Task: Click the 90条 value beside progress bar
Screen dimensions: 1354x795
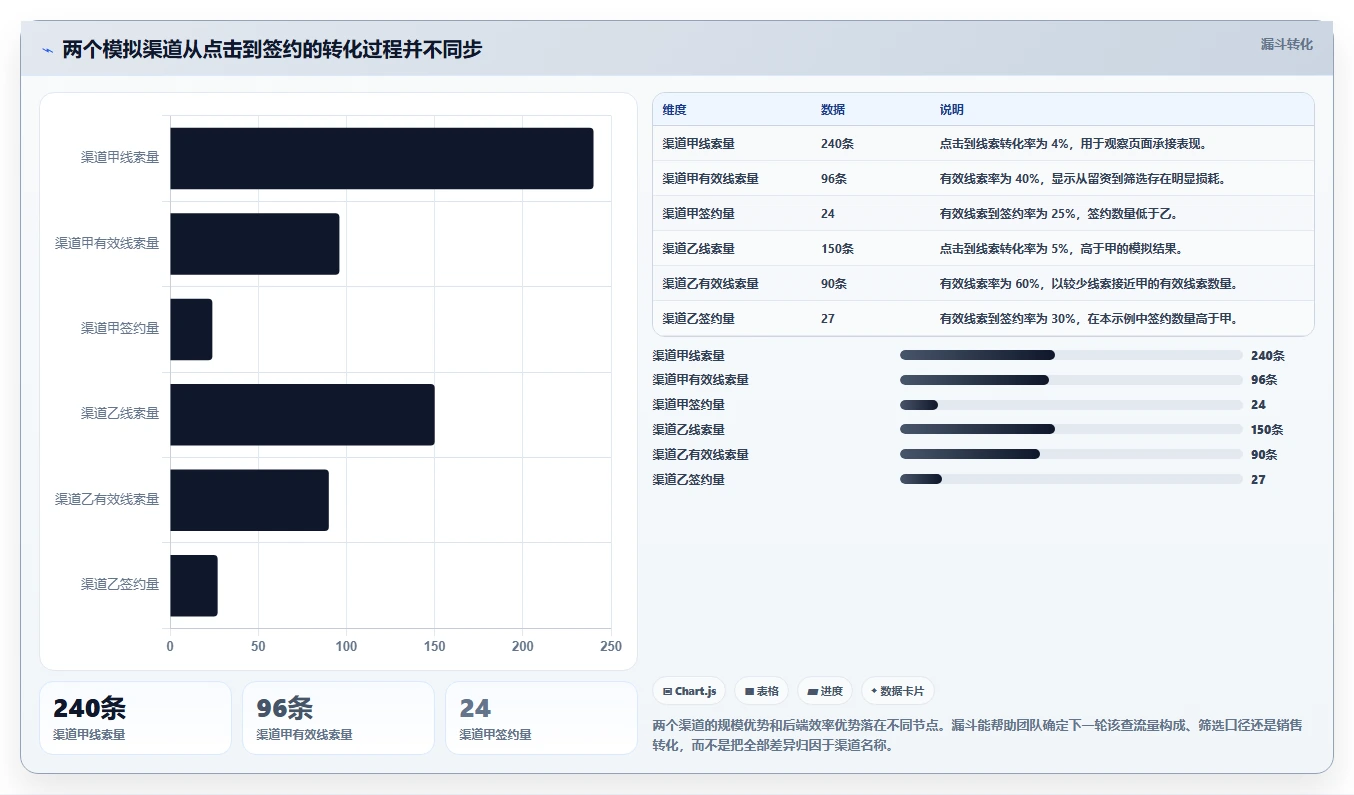Action: tap(1264, 455)
